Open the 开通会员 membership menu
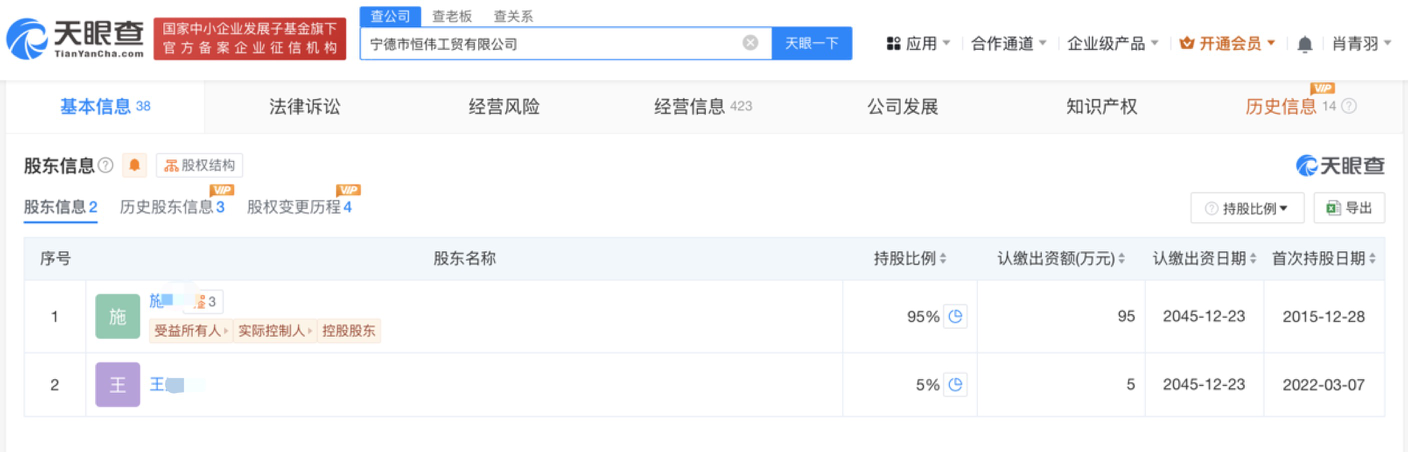This screenshot has height=452, width=1408. point(1228,44)
